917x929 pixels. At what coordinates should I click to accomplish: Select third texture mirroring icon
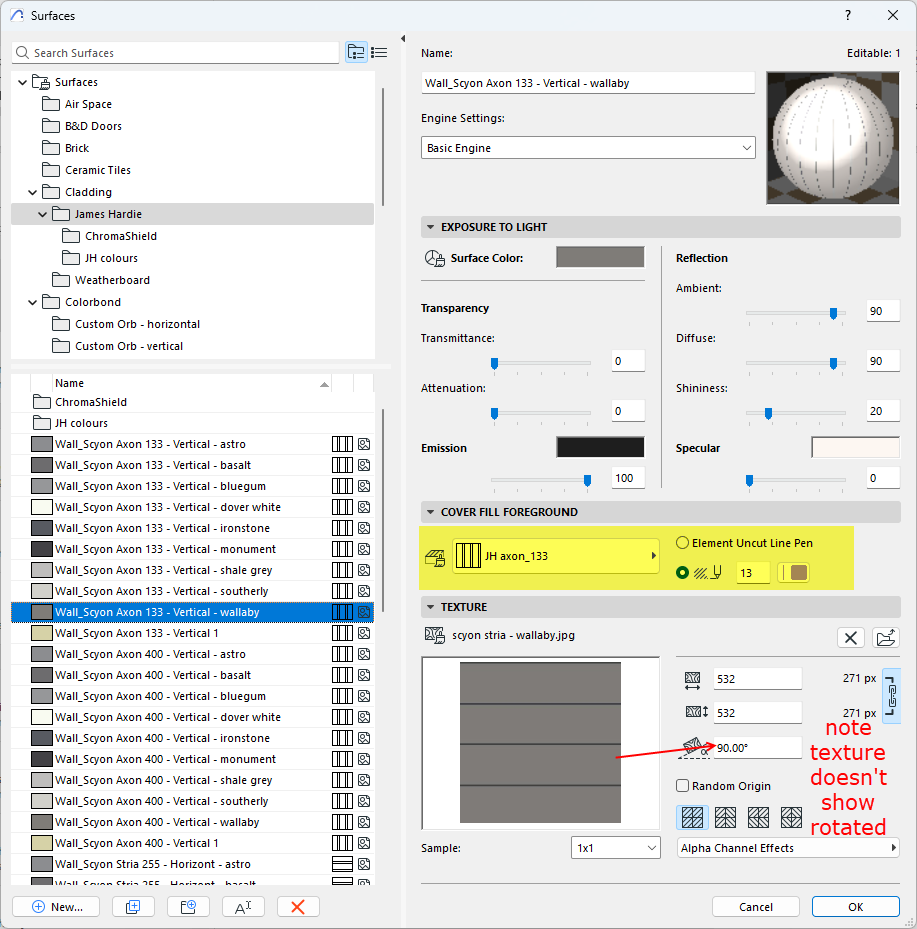pyautogui.click(x=758, y=818)
